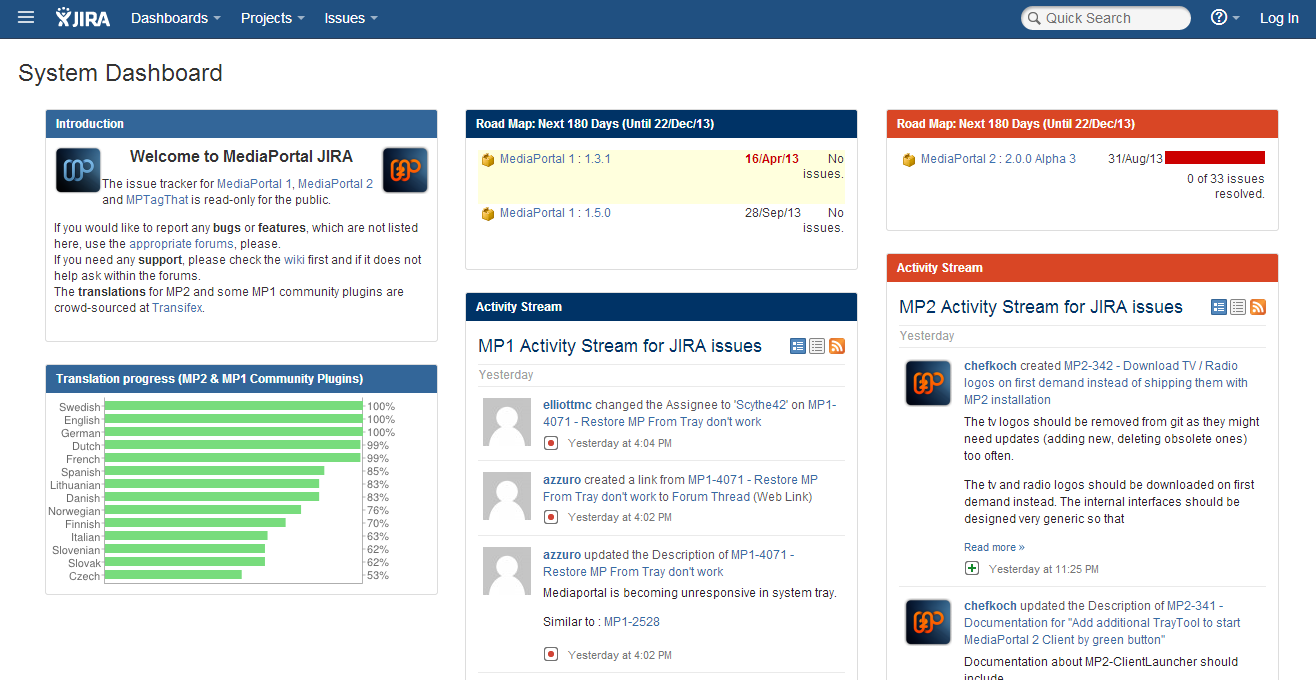Open the hamburger sidebar menu icon
The height and width of the screenshot is (680, 1316).
click(x=26, y=18)
